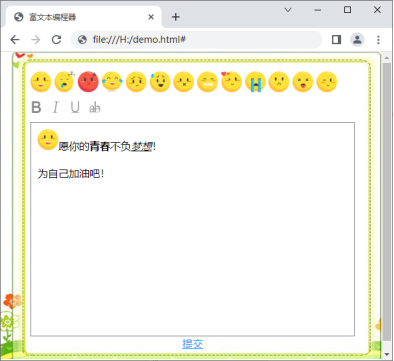Click the page scrollbar up arrow

387,58
